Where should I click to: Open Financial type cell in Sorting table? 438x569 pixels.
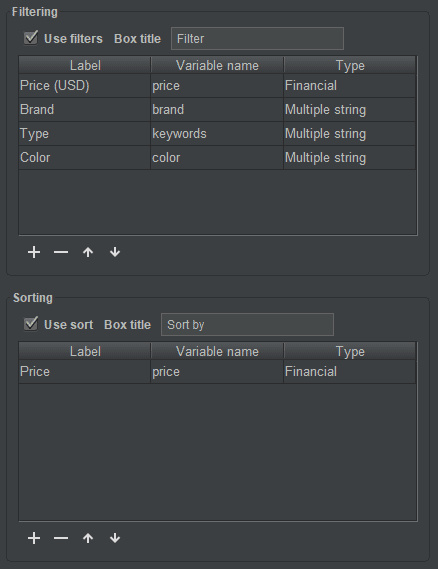pyautogui.click(x=349, y=372)
